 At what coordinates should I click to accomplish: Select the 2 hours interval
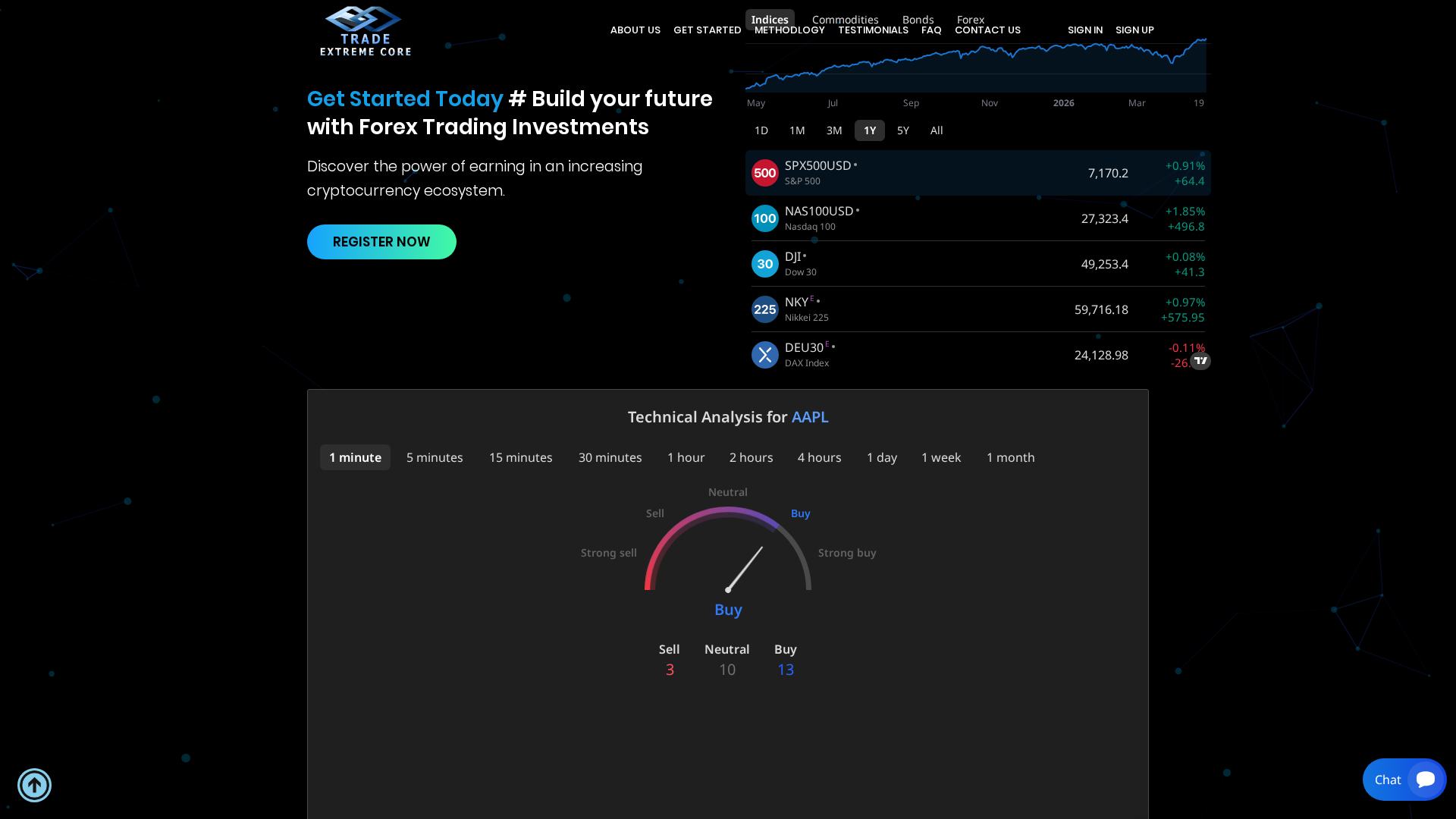(x=752, y=457)
